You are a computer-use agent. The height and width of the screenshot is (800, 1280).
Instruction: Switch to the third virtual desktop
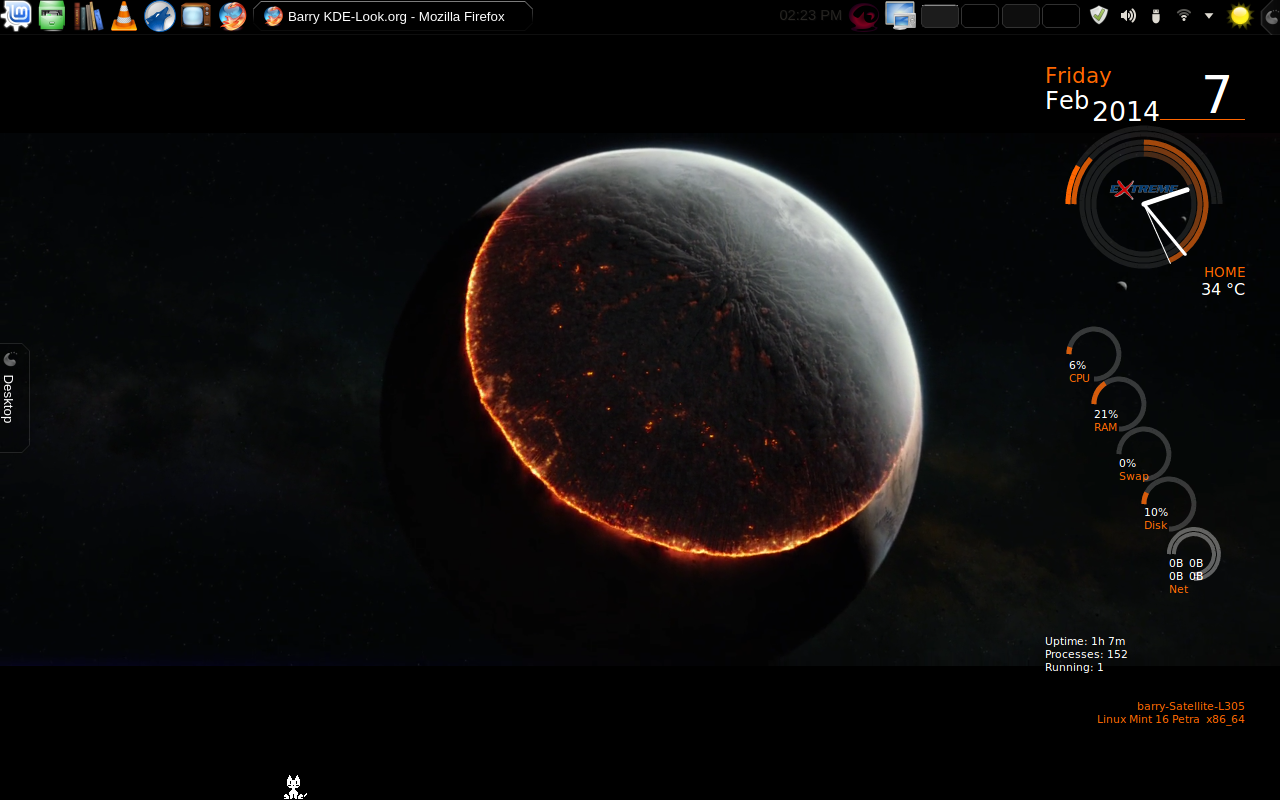[x=1021, y=16]
